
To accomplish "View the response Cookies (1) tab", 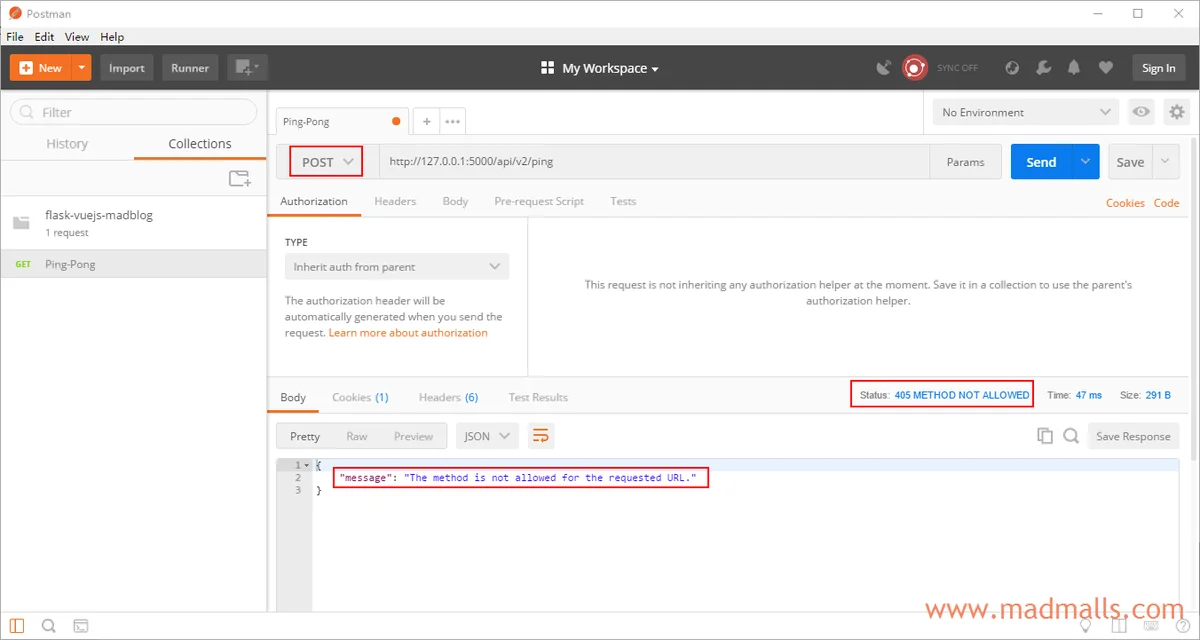I will 360,397.
